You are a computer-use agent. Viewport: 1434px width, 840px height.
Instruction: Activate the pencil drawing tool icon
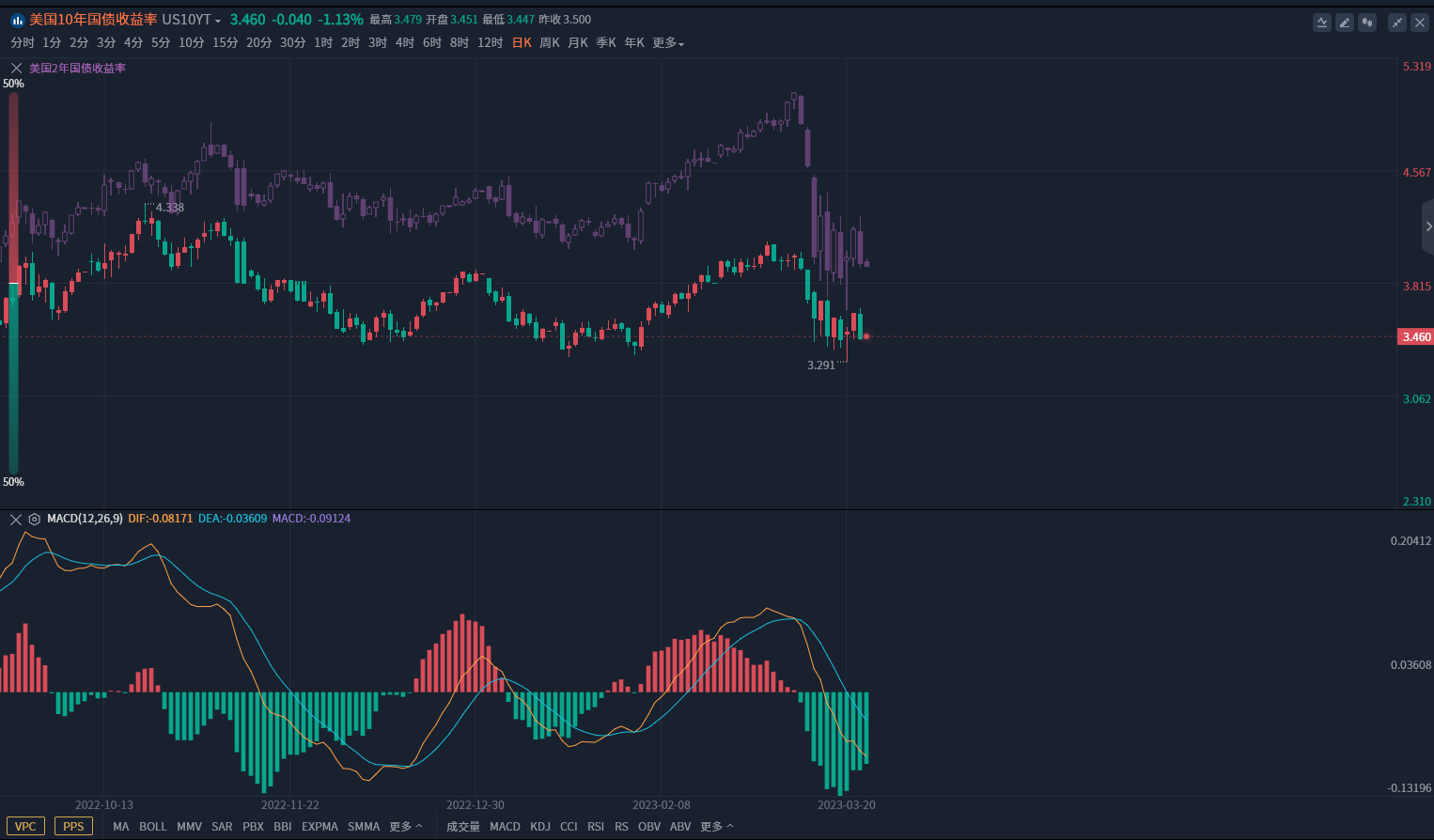tap(1345, 23)
